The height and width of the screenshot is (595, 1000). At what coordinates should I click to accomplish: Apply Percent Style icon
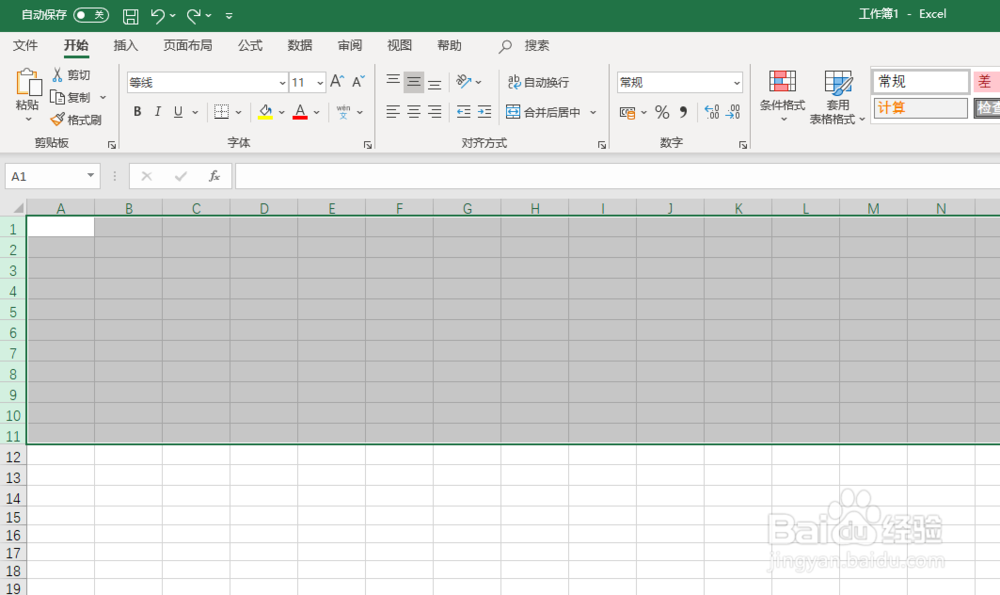click(662, 112)
